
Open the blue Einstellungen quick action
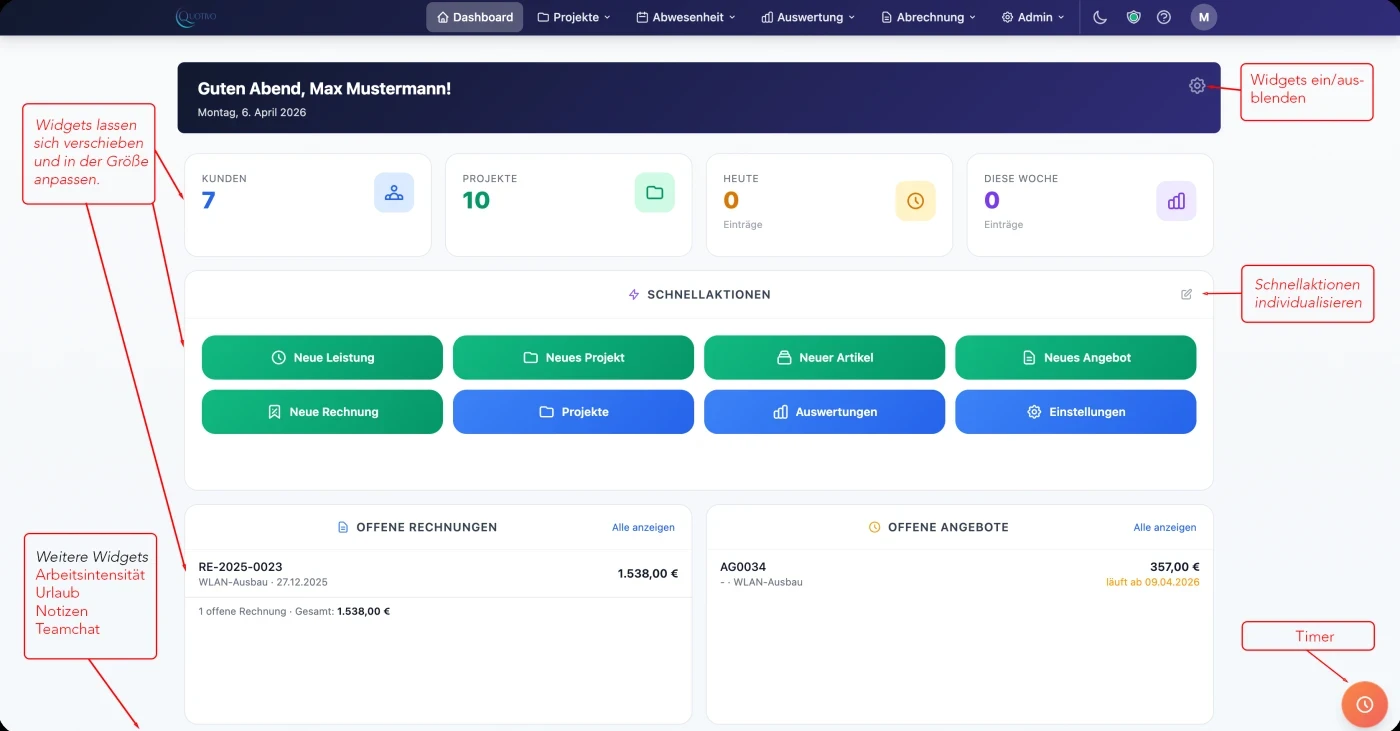pos(1075,412)
